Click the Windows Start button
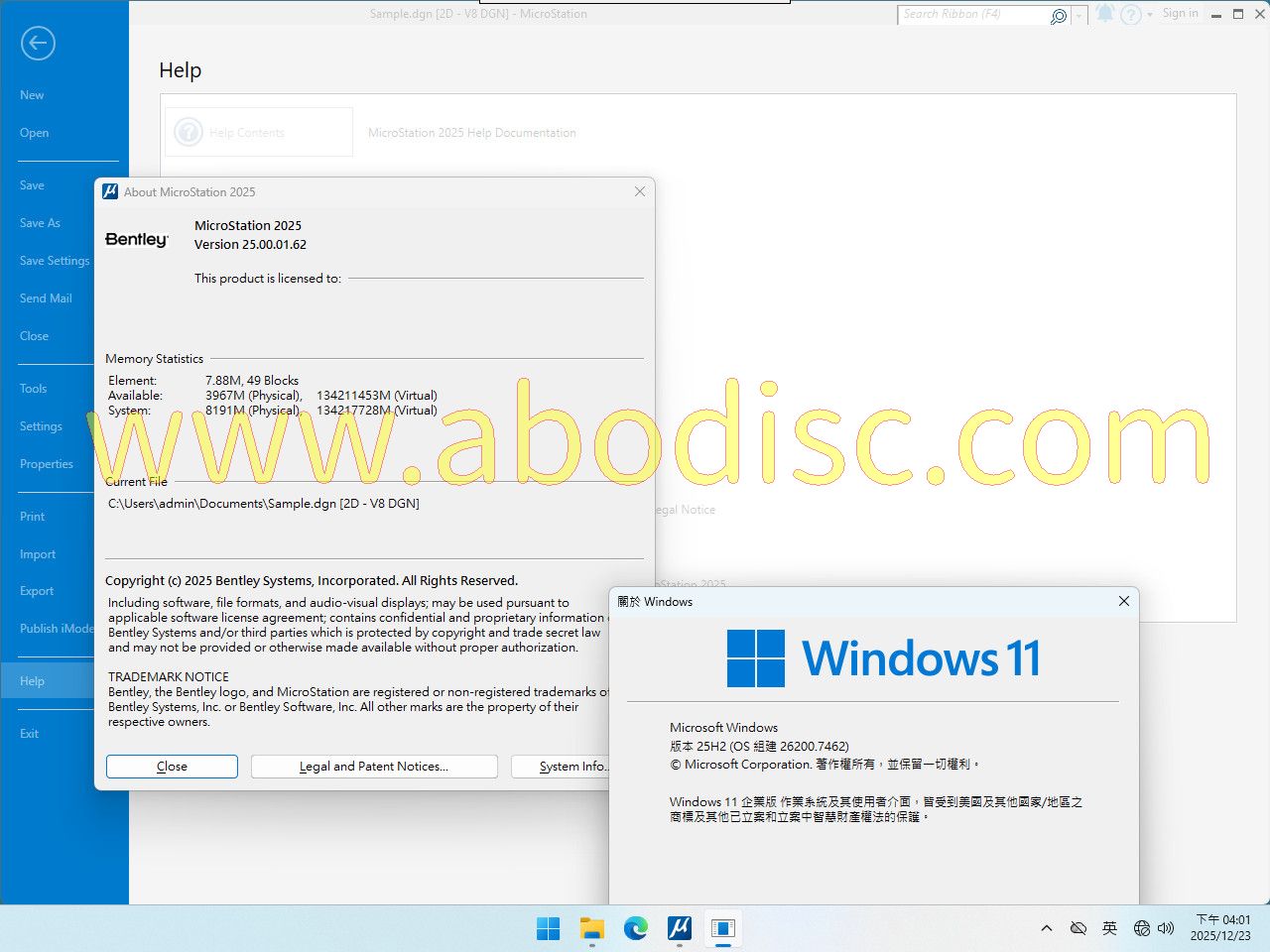 pos(548,928)
